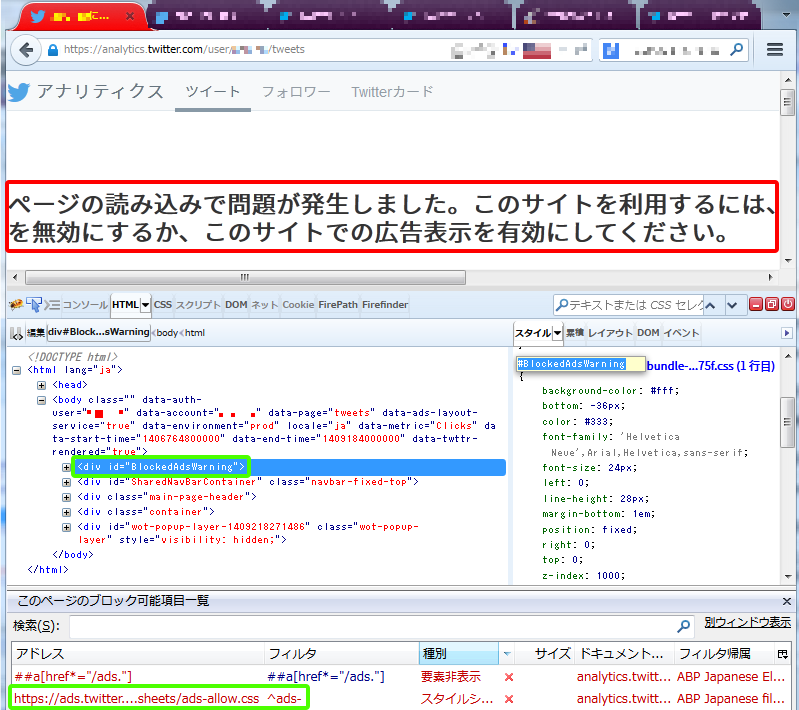Sort by フィルタ column header
The width and height of the screenshot is (799, 710).
tap(341, 653)
